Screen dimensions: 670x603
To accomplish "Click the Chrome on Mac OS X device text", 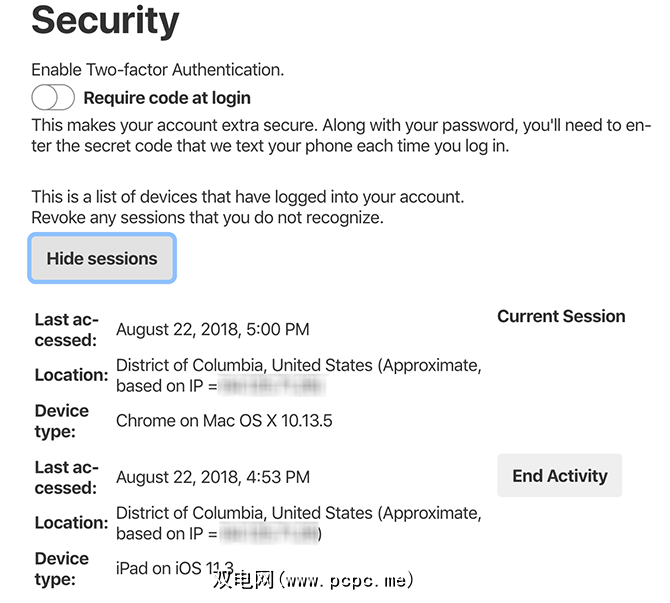I will (x=224, y=421).
